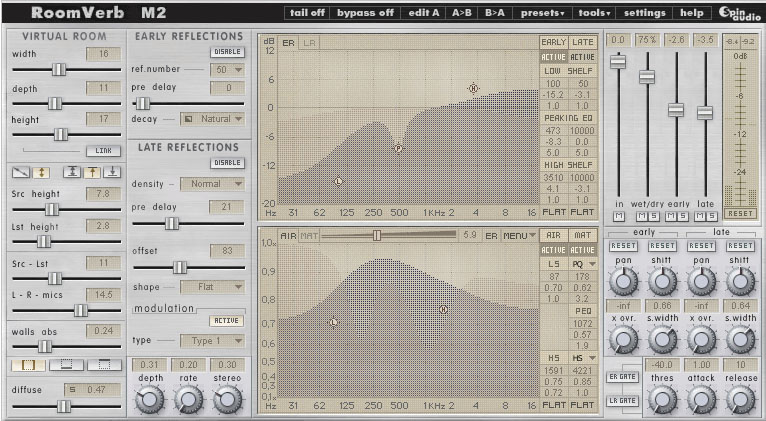This screenshot has height=421, width=766.
Task: Click the early shift knob
Action: pos(662,281)
